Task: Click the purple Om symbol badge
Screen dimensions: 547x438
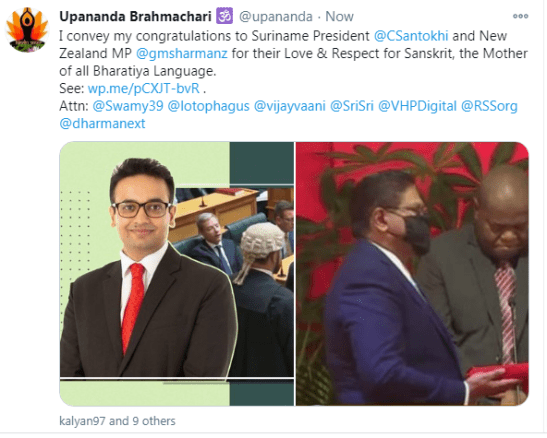Action: (224, 16)
